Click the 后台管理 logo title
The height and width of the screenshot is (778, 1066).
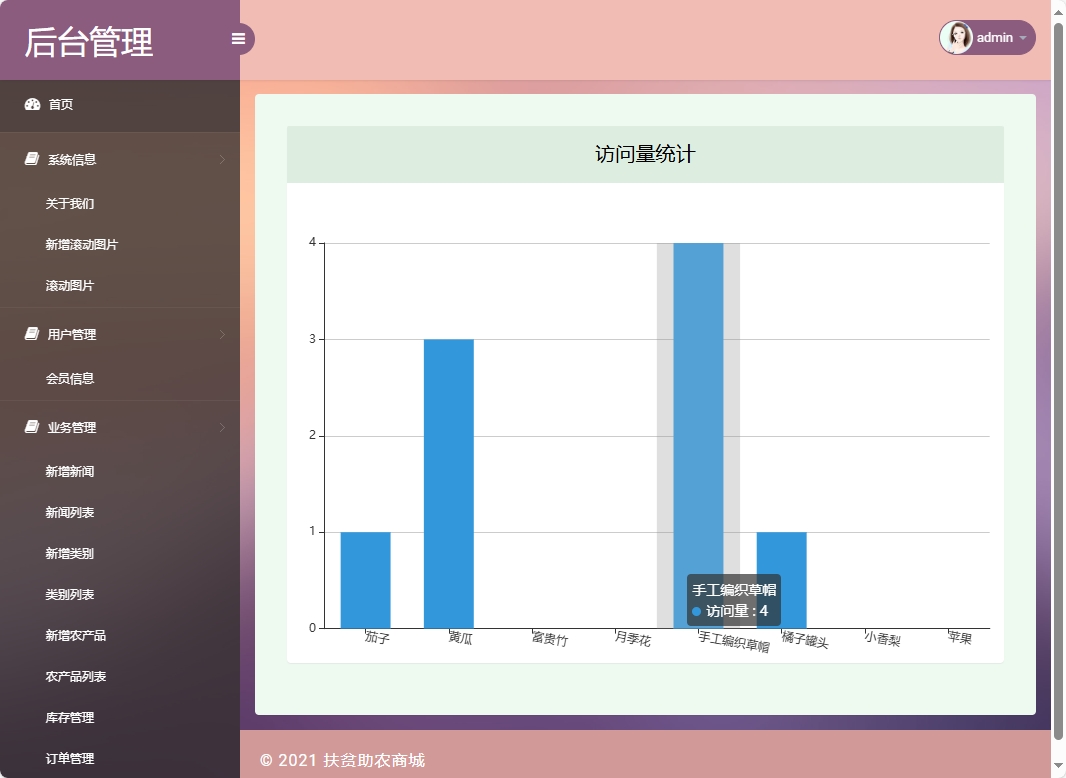(89, 42)
